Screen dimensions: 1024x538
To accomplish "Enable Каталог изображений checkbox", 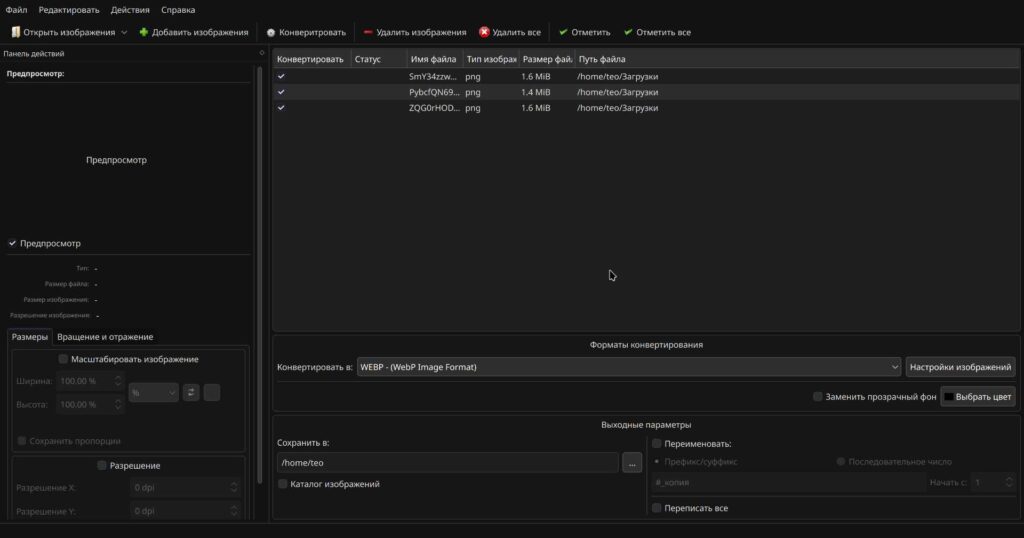I will point(283,484).
